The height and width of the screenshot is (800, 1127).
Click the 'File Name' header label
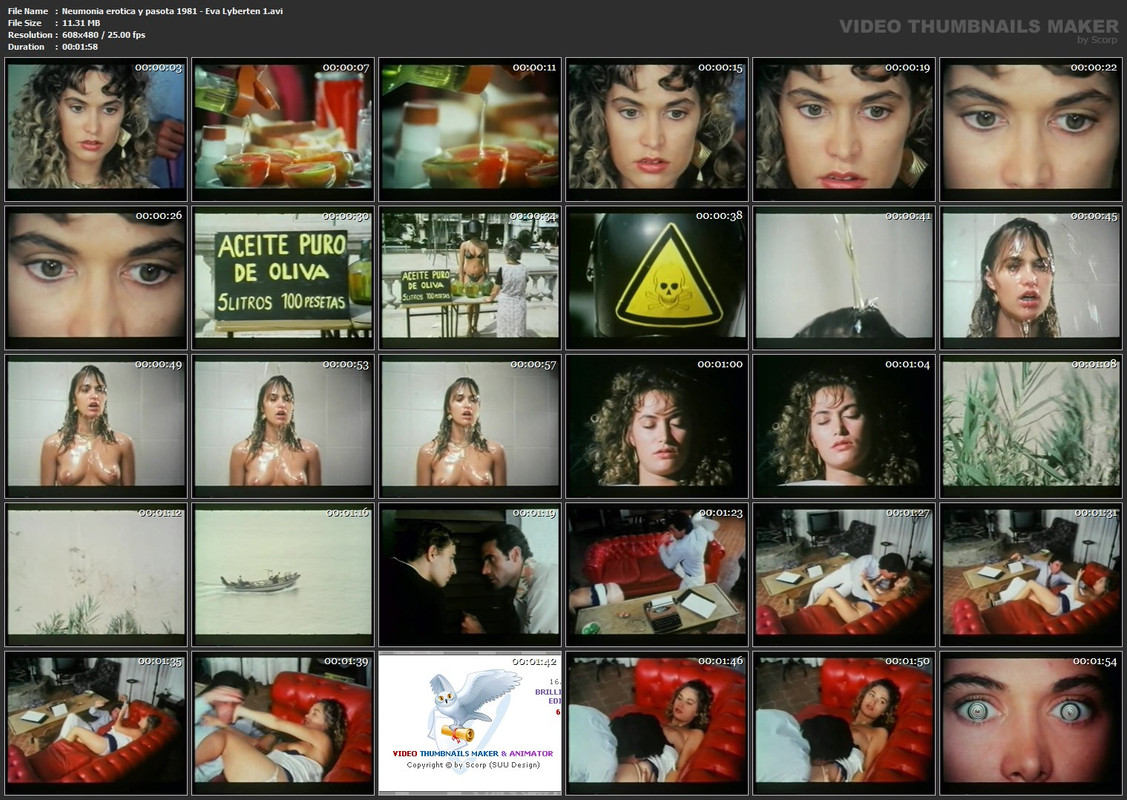point(28,12)
